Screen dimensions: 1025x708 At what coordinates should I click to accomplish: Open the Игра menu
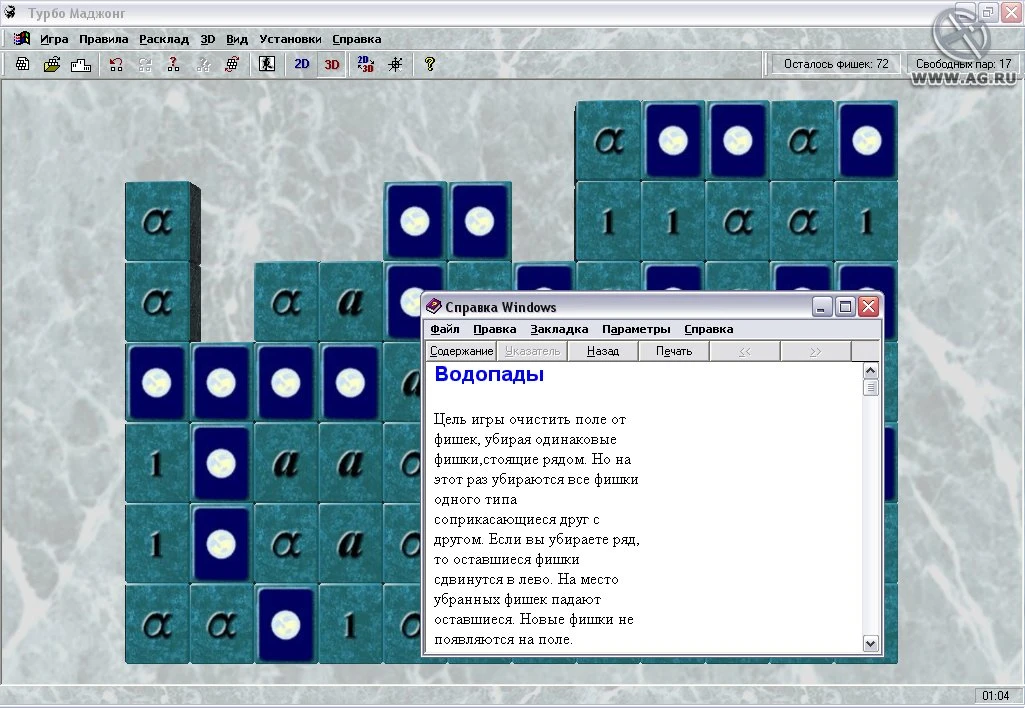54,39
